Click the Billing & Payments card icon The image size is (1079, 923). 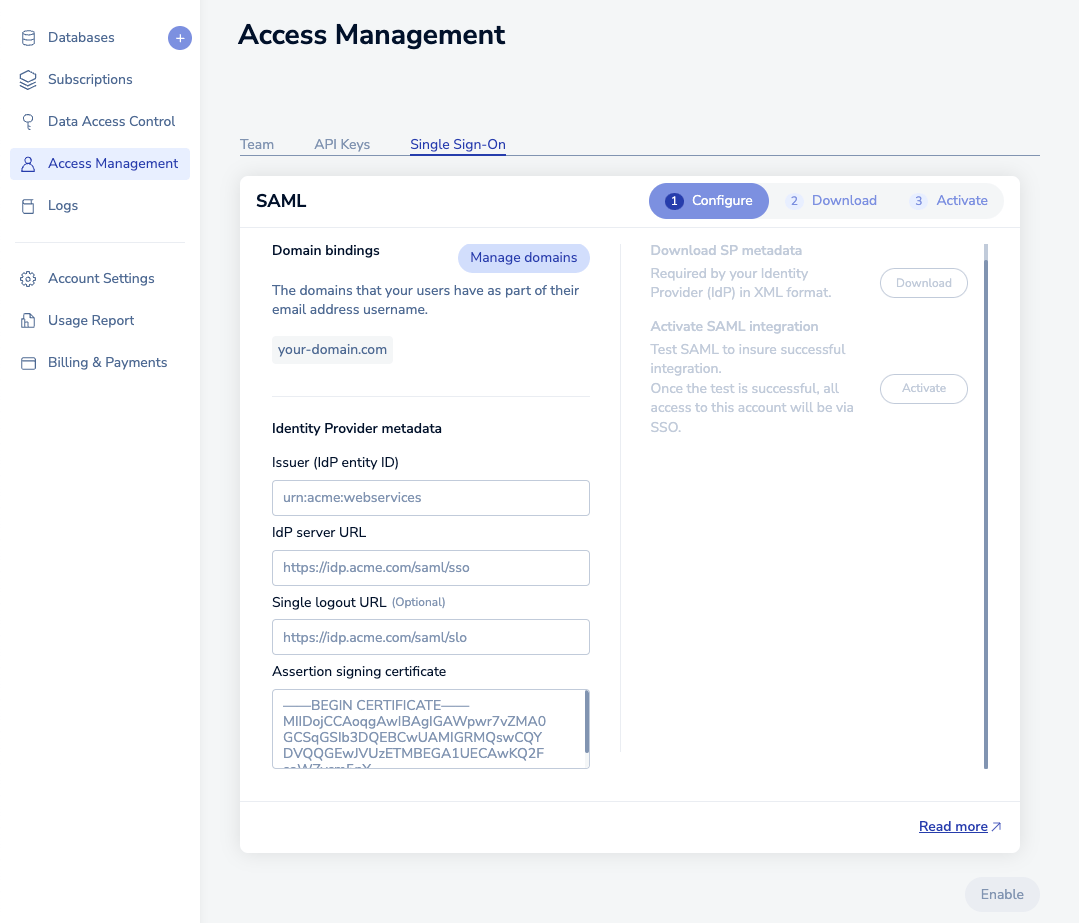[28, 363]
